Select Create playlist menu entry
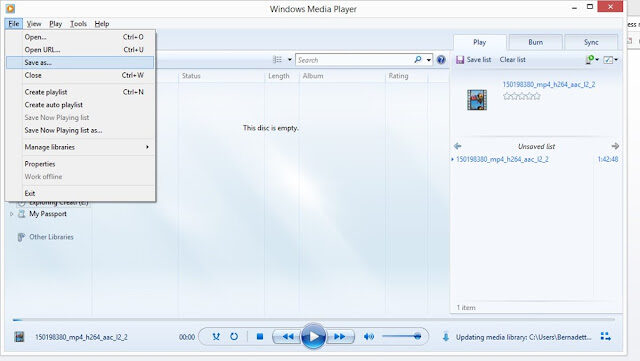Screen dimensions: 640x361 (80, 92)
